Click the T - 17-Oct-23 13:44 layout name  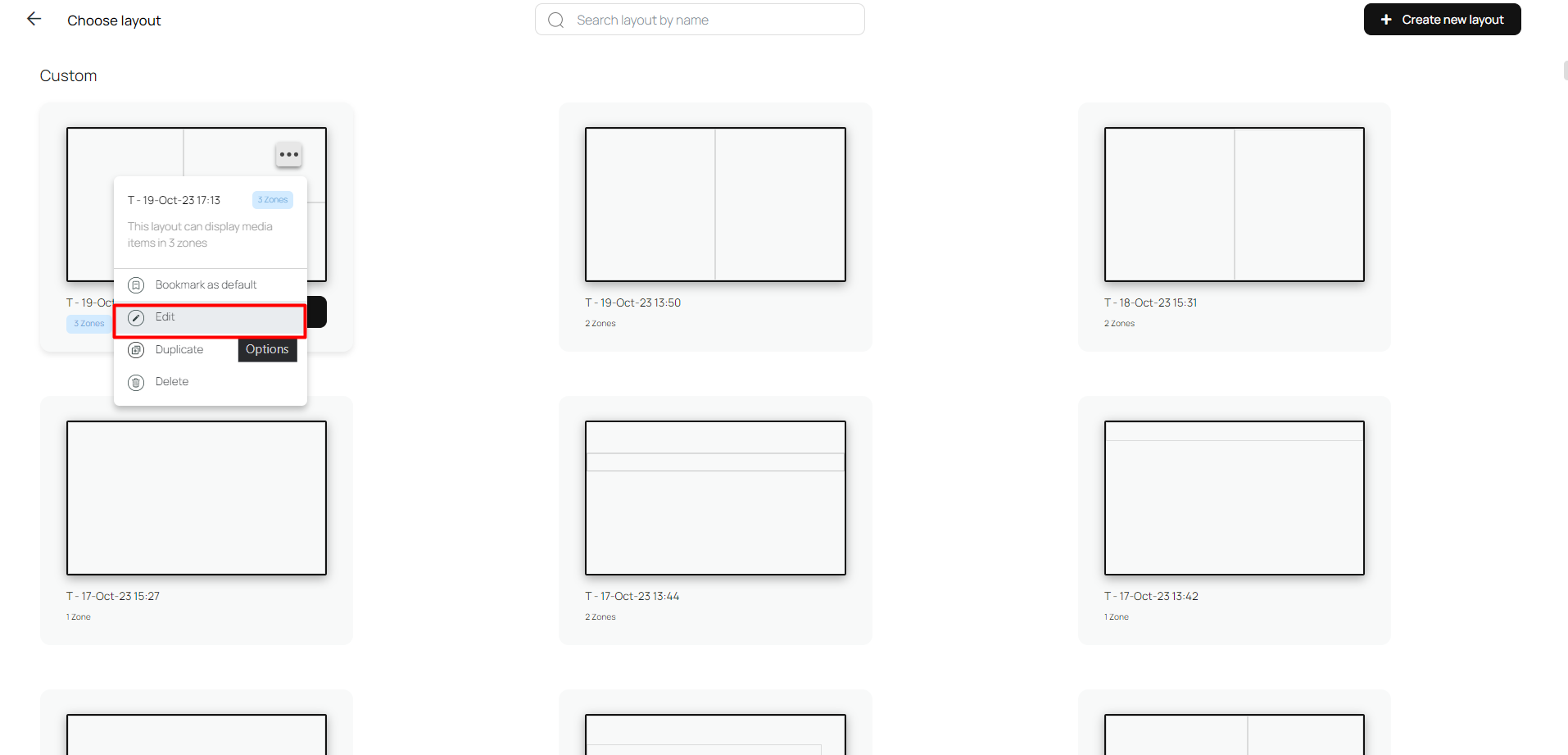pyautogui.click(x=632, y=596)
